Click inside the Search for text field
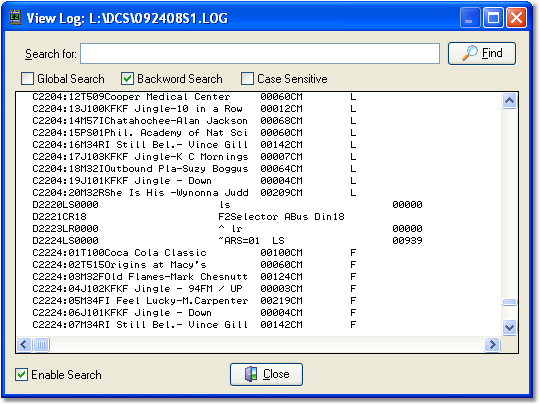Screen dimensions: 540x405 point(260,53)
